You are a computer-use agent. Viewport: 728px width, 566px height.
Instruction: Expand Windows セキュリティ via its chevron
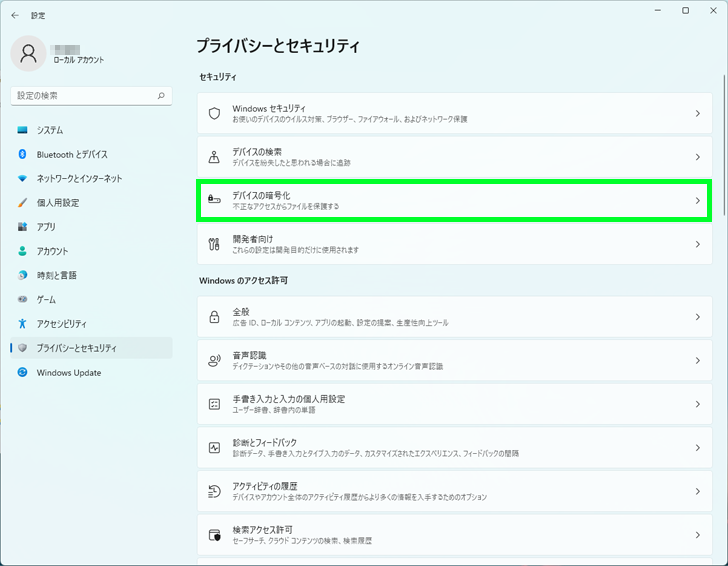point(697,113)
